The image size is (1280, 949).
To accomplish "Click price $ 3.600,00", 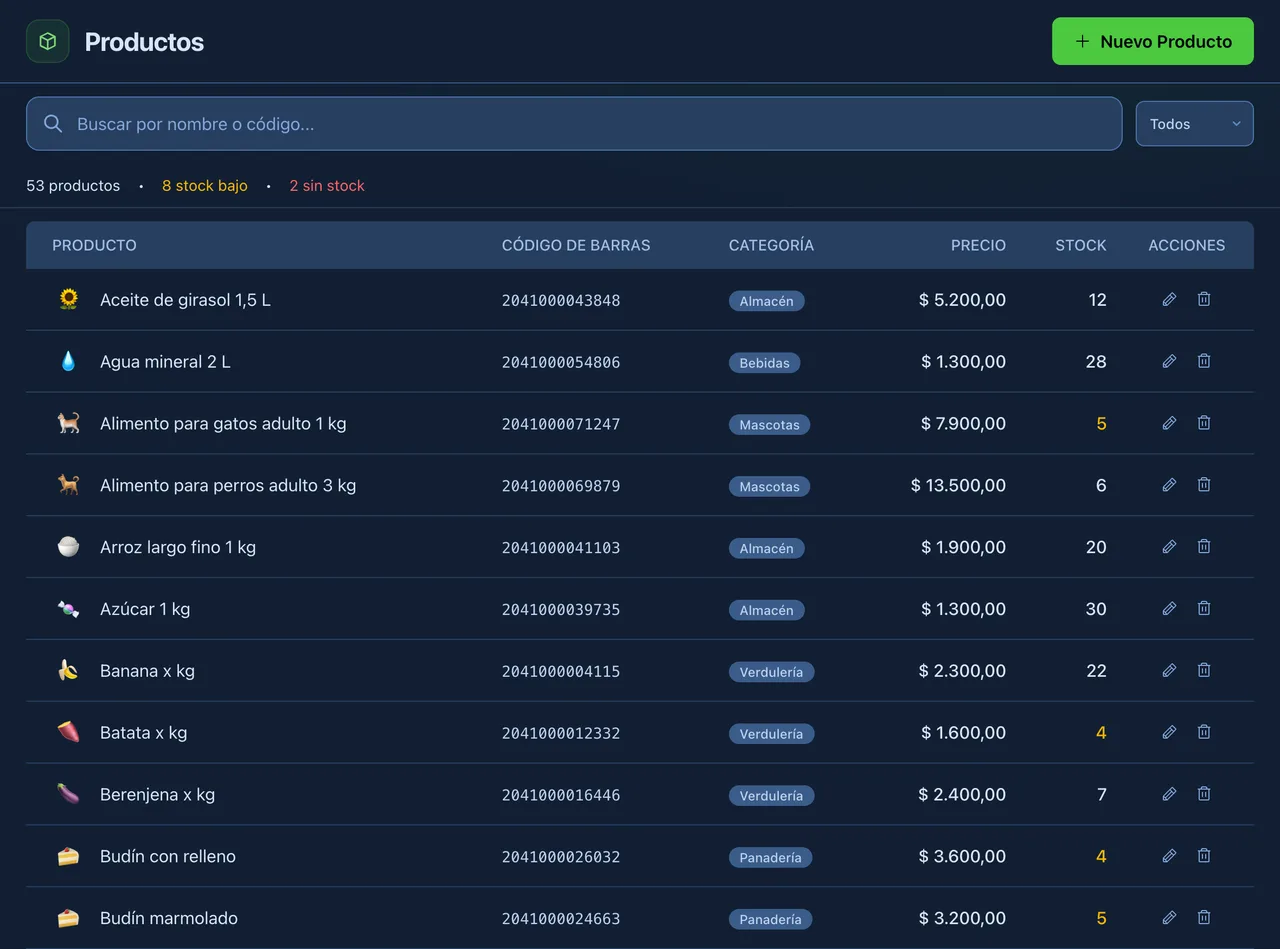I will tap(962, 856).
